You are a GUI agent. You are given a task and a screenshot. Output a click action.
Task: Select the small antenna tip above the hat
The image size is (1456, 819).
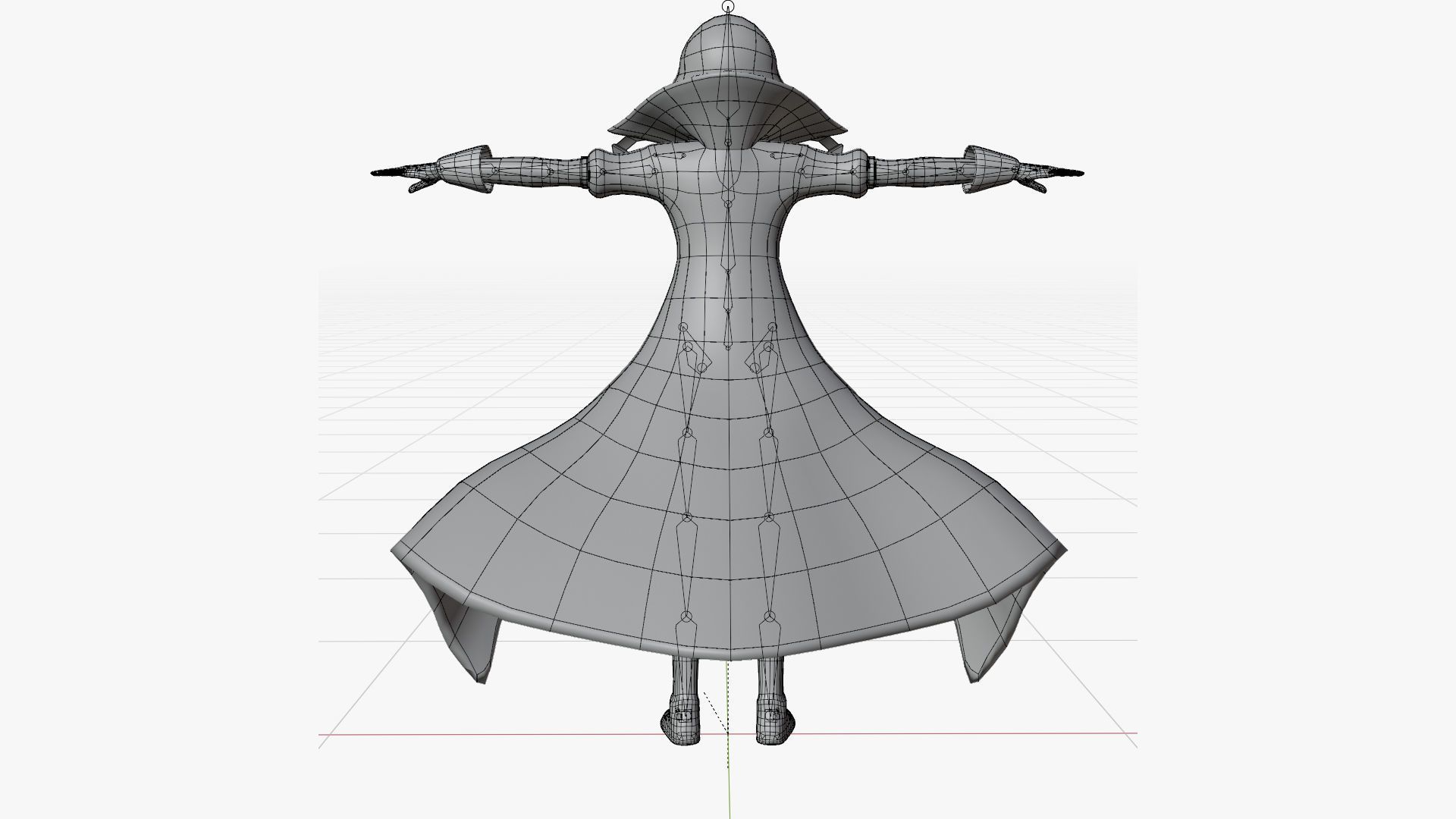728,9
